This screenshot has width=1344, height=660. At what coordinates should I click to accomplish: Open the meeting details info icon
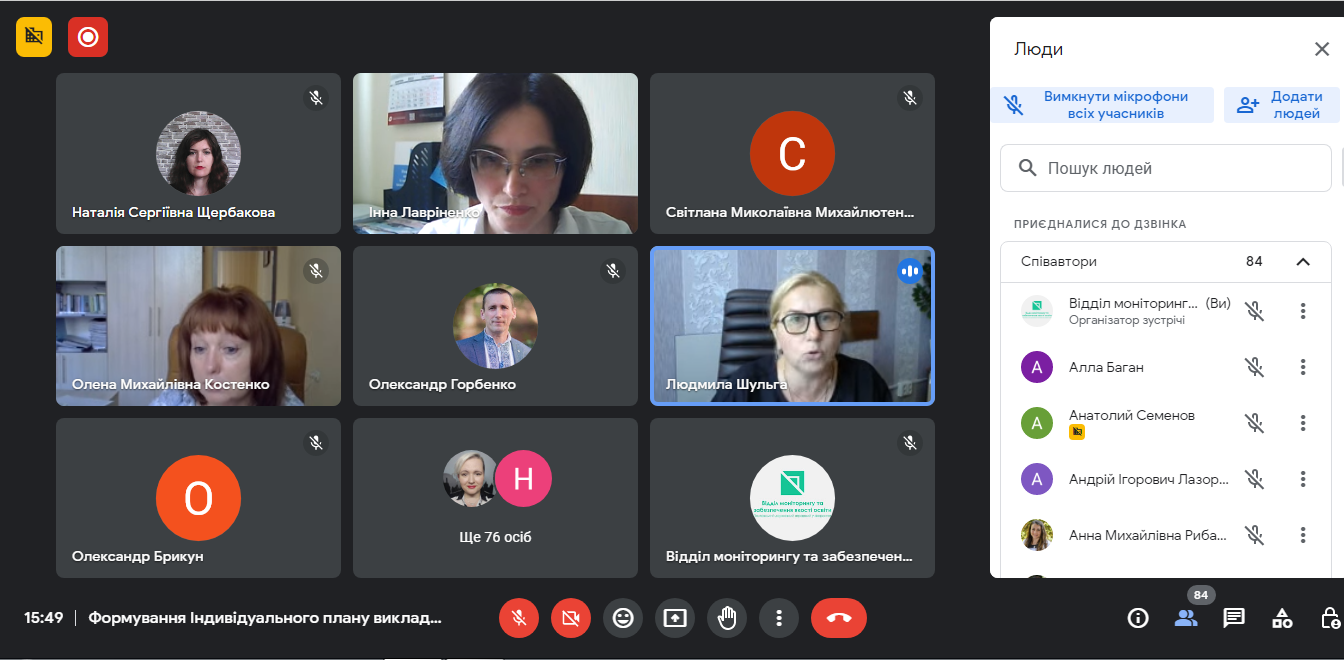(1138, 618)
